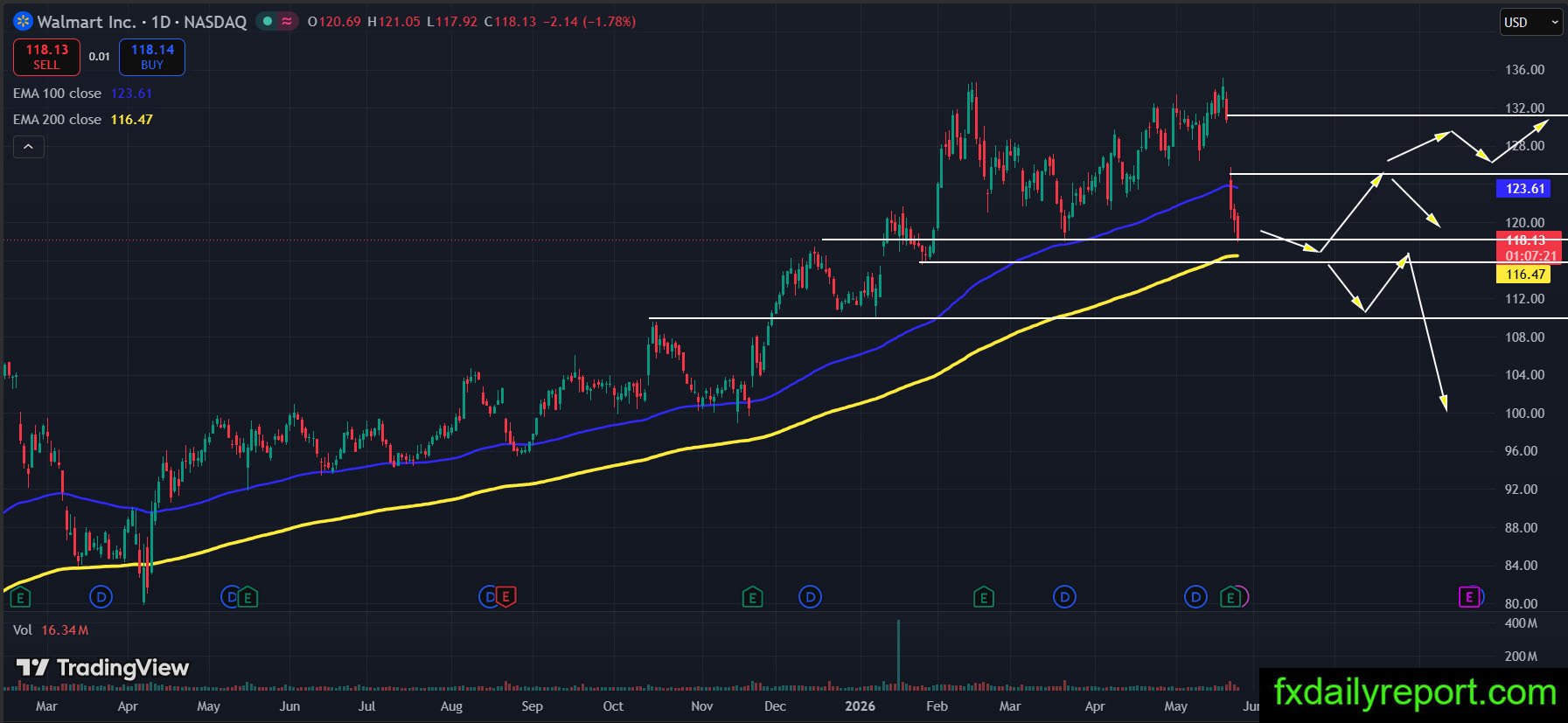This screenshot has width=1568, height=723.
Task: Open the USD currency dropdown
Action: [1531, 22]
